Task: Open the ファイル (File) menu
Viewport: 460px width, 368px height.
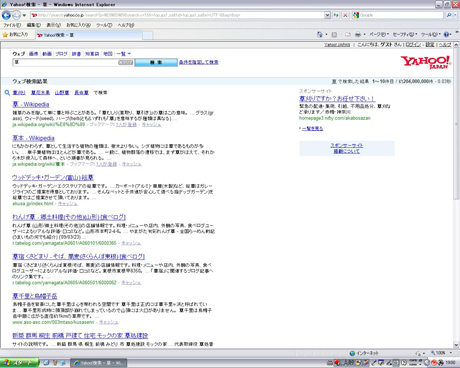Action: (x=12, y=25)
